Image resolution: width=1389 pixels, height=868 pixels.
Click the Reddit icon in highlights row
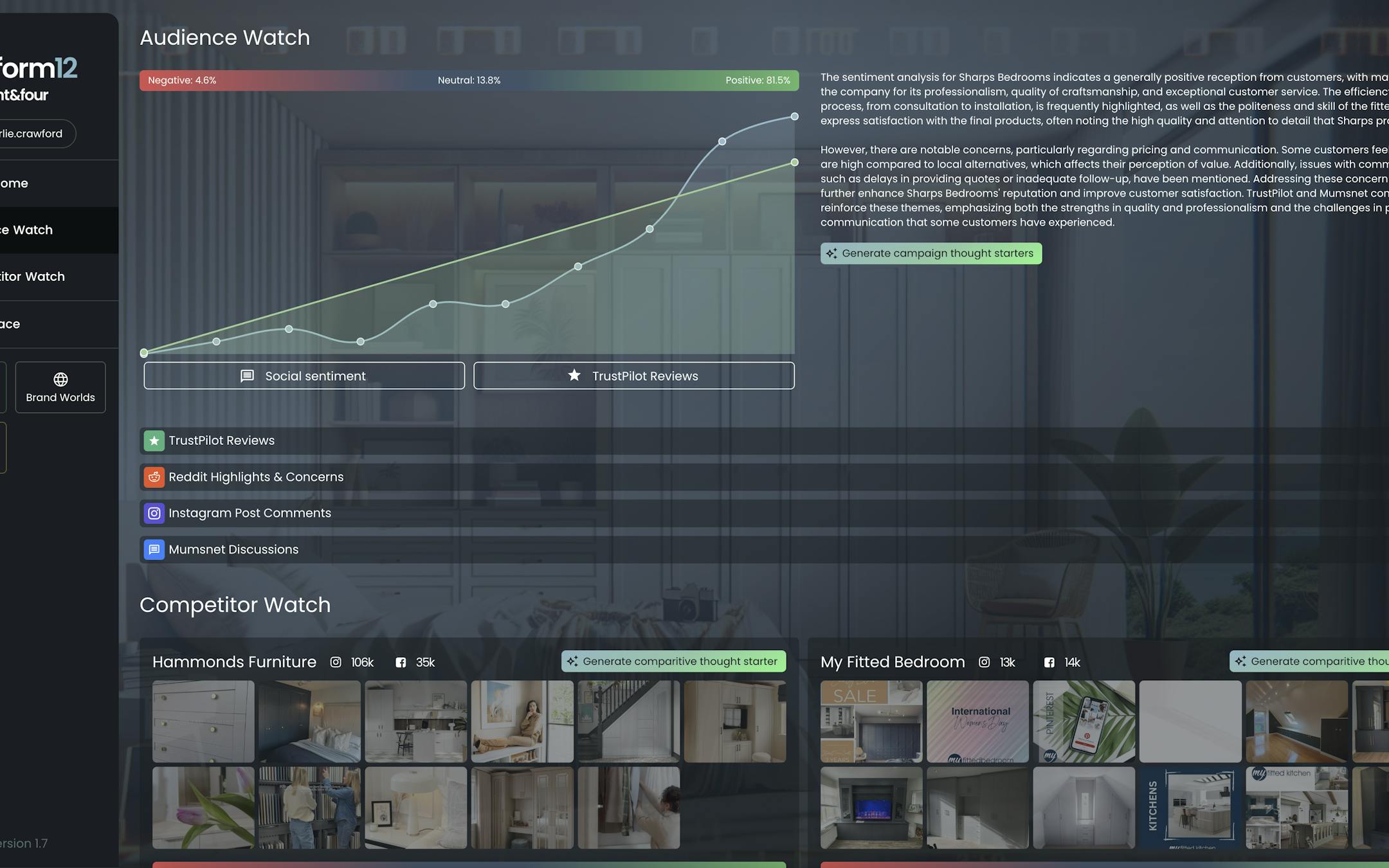click(x=154, y=477)
